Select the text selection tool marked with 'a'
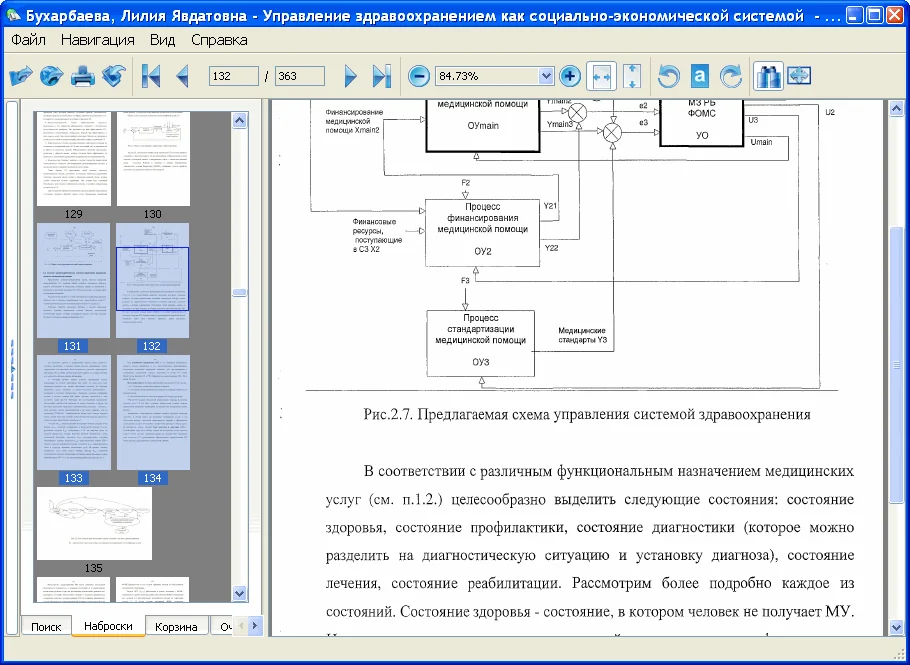Viewport: 910px width, 665px height. point(699,76)
